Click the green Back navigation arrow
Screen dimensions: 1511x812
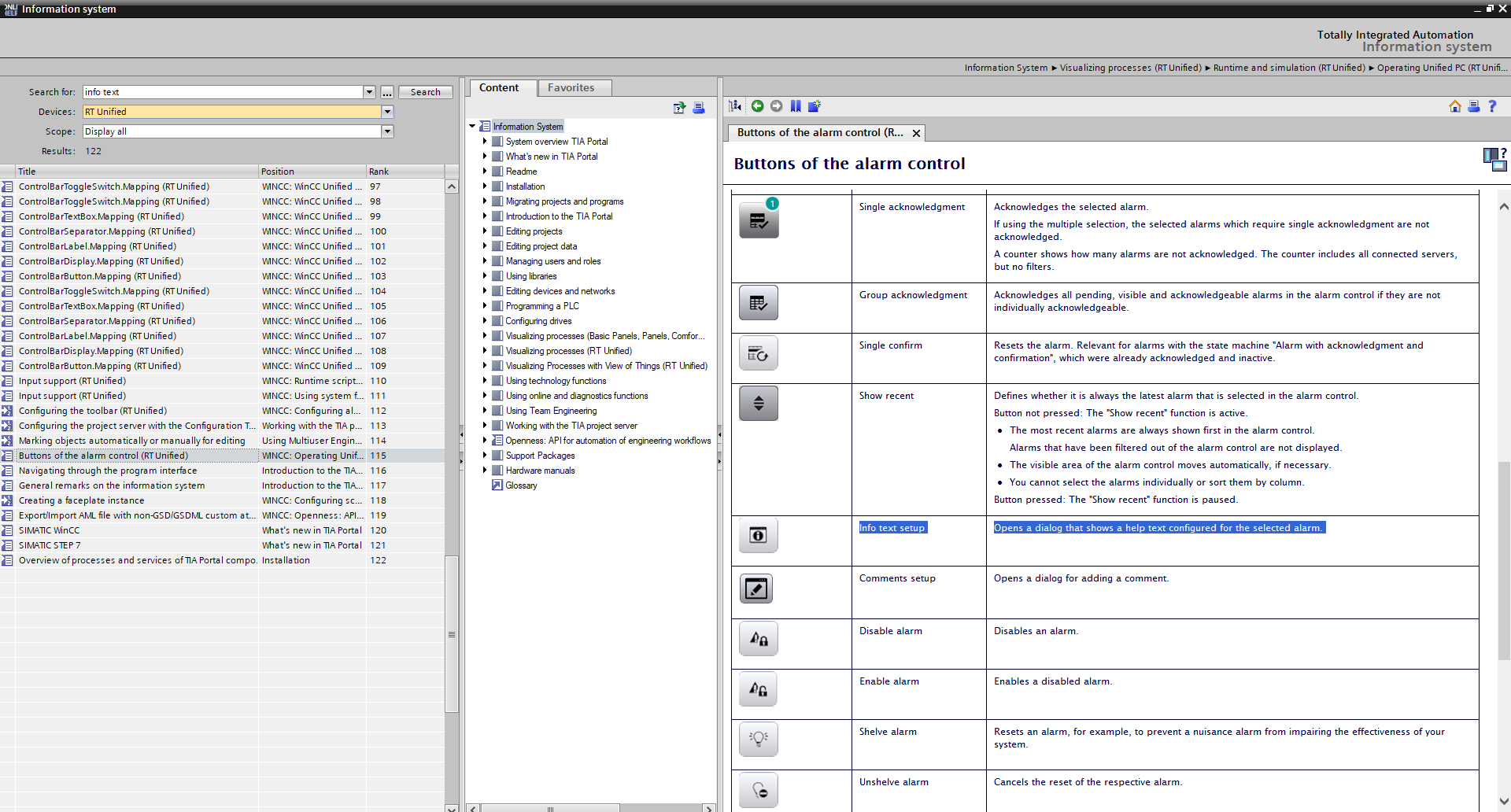(757, 106)
